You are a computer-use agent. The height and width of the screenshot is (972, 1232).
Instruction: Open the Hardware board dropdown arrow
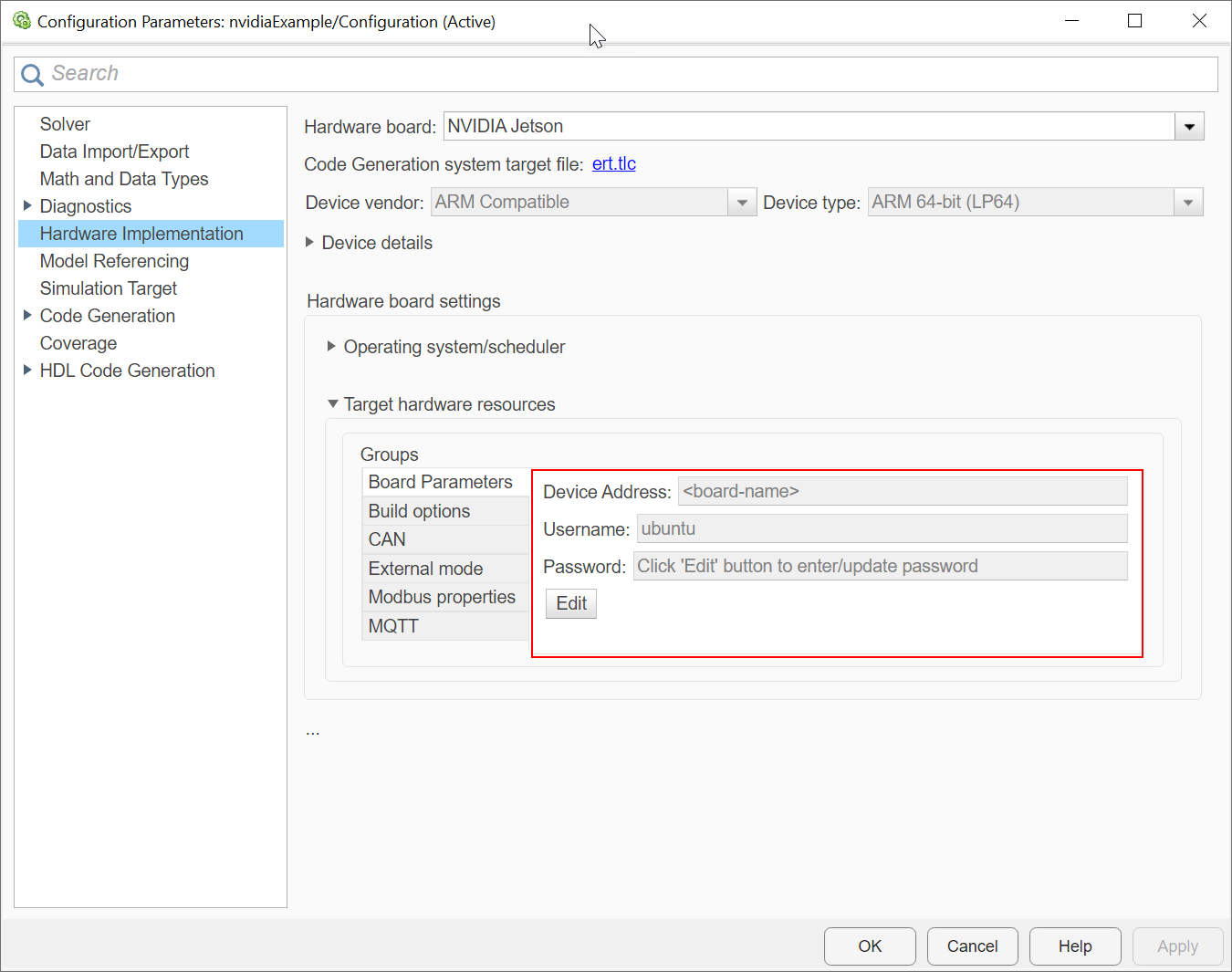coord(1188,126)
